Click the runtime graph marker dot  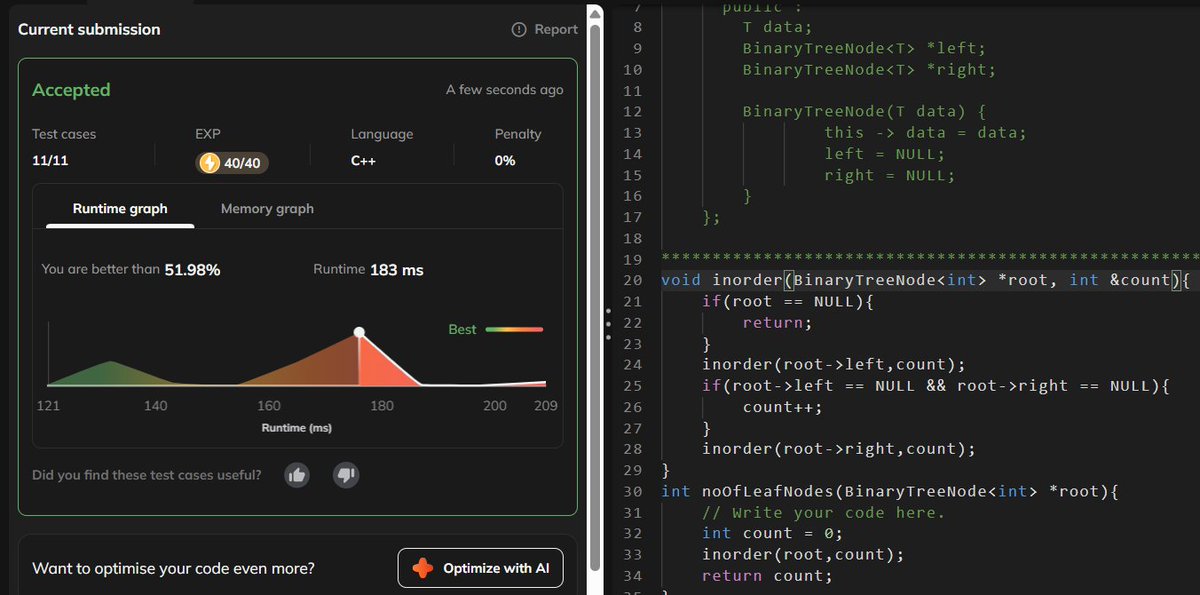359,332
